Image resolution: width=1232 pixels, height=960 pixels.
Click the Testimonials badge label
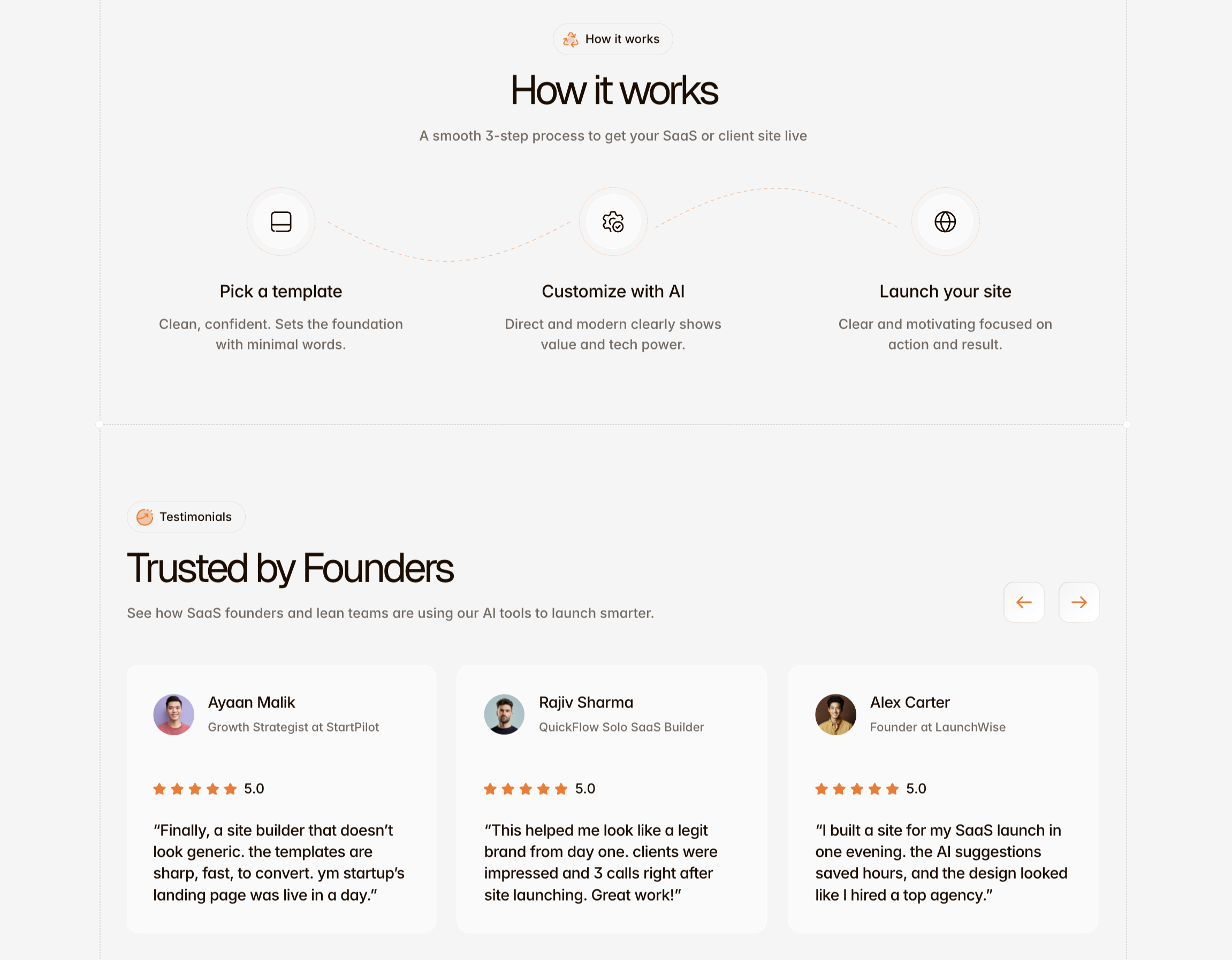195,517
